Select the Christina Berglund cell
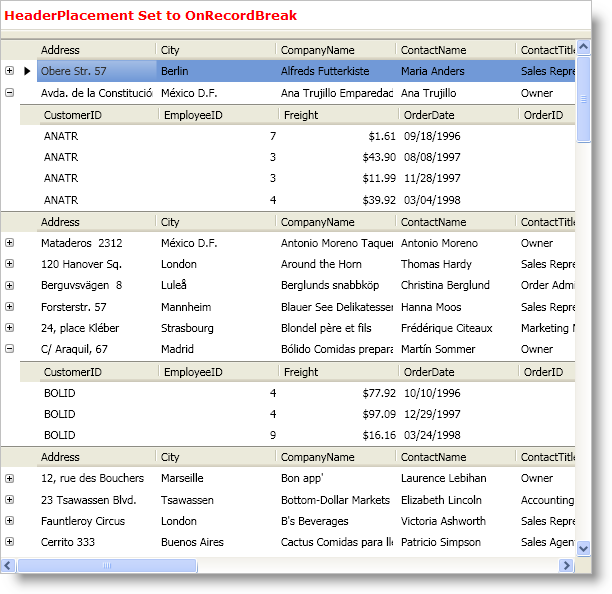The height and width of the screenshot is (594, 612). tap(456, 285)
